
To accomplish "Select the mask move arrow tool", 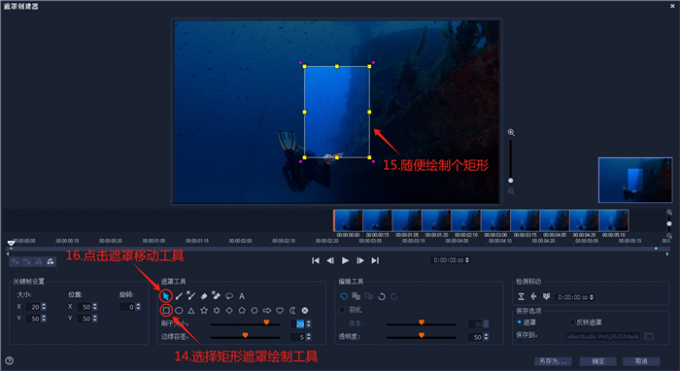I will (x=166, y=296).
